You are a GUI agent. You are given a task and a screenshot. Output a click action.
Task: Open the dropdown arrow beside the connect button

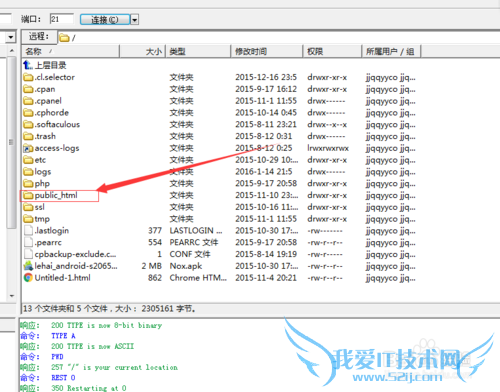[x=134, y=20]
